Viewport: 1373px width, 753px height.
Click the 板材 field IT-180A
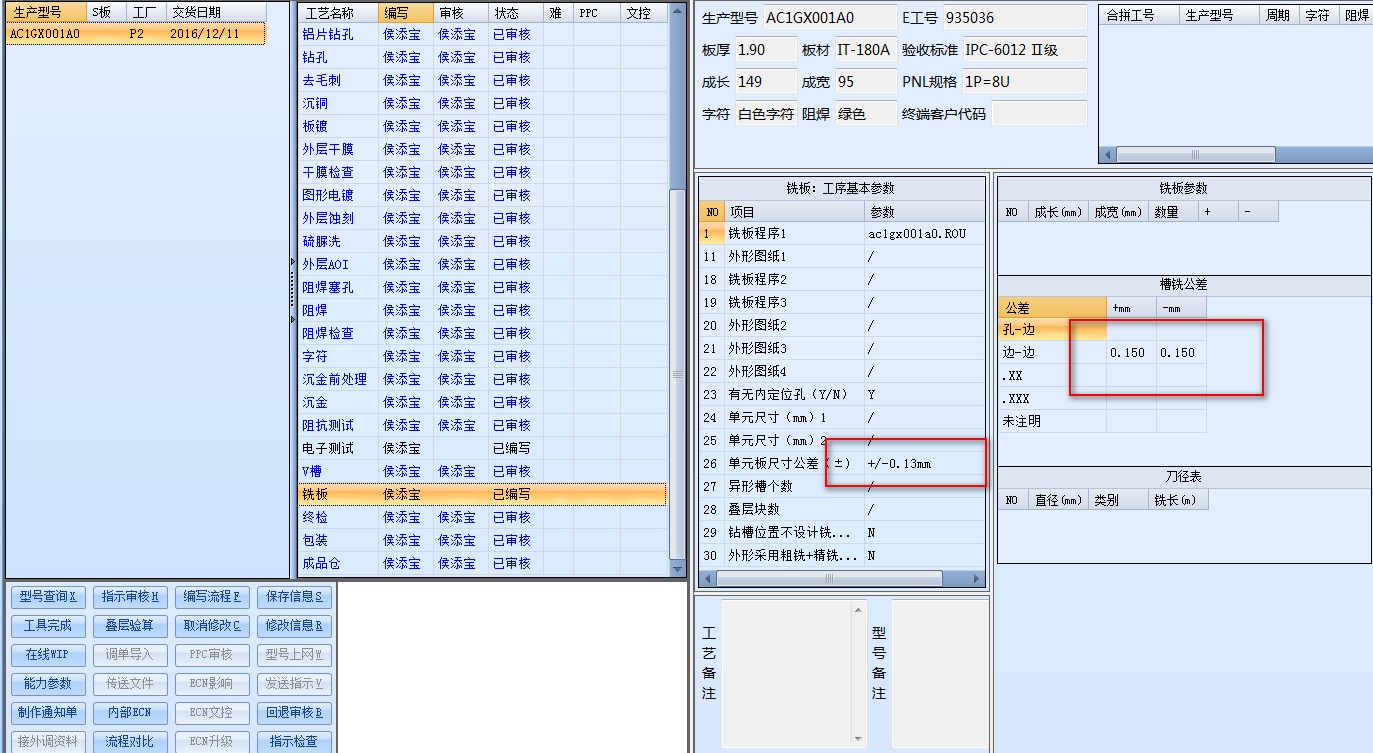coord(865,49)
